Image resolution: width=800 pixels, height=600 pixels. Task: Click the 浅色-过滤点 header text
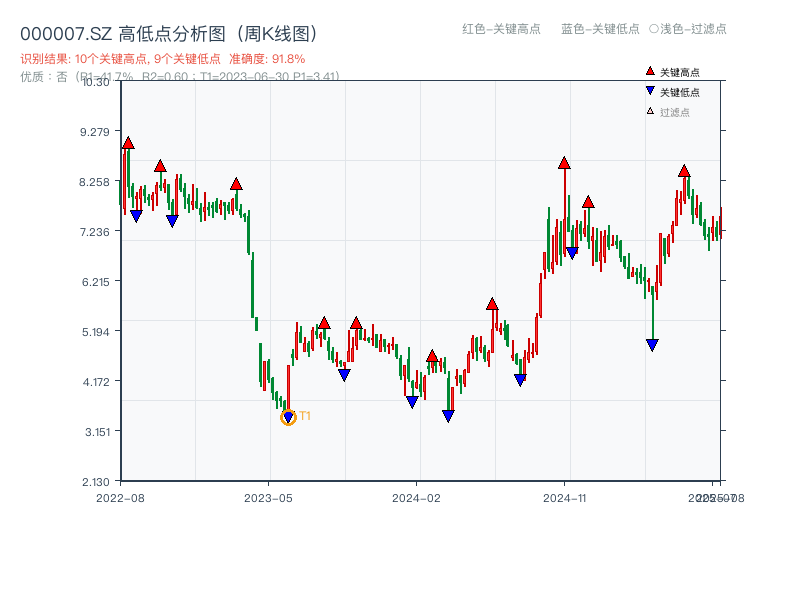click(693, 29)
